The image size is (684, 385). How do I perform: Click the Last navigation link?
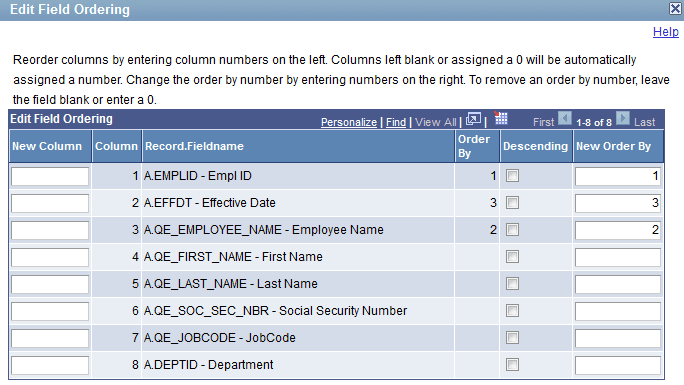[x=645, y=123]
